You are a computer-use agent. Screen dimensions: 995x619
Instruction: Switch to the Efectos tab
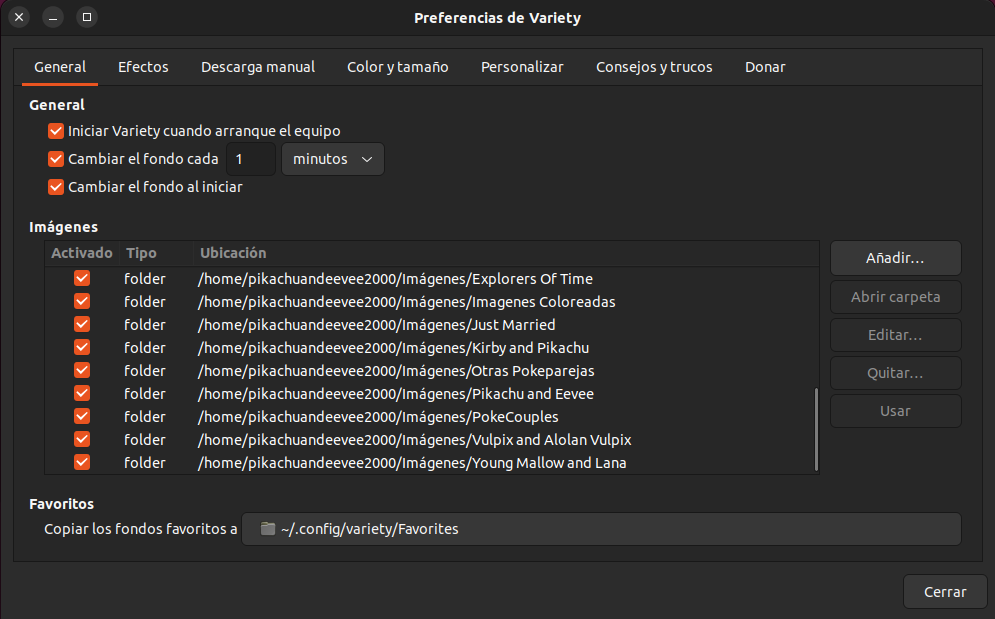pyautogui.click(x=143, y=67)
